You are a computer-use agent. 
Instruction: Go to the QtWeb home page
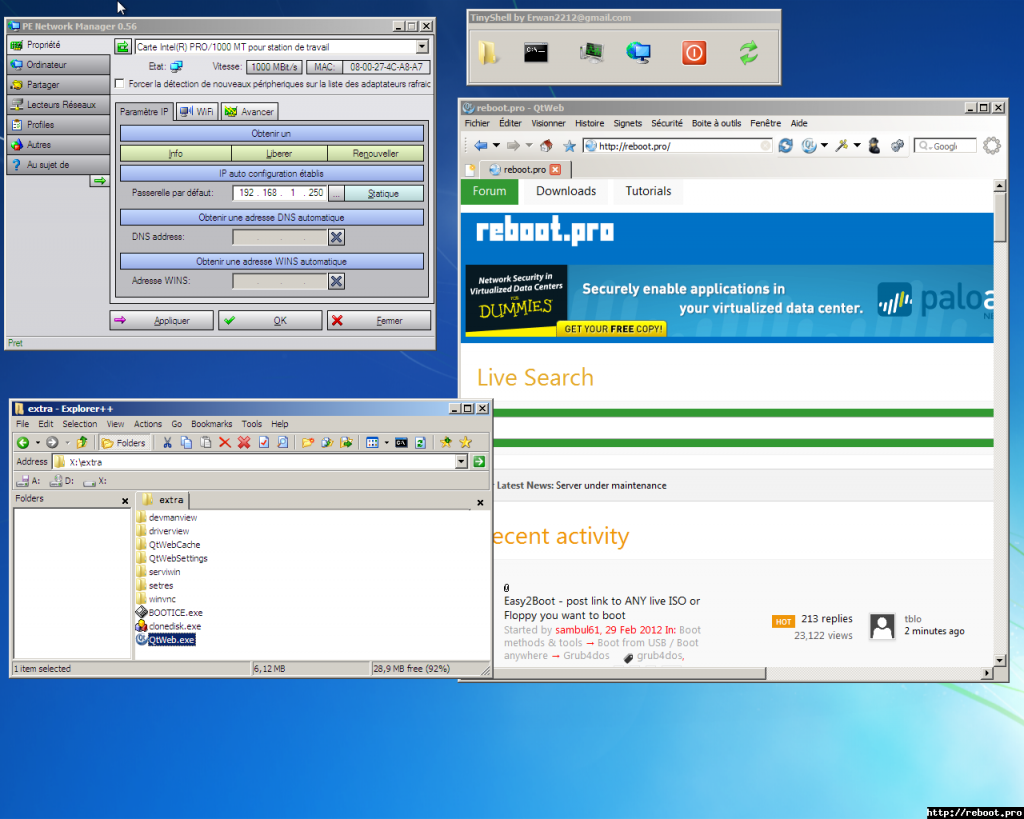548,146
